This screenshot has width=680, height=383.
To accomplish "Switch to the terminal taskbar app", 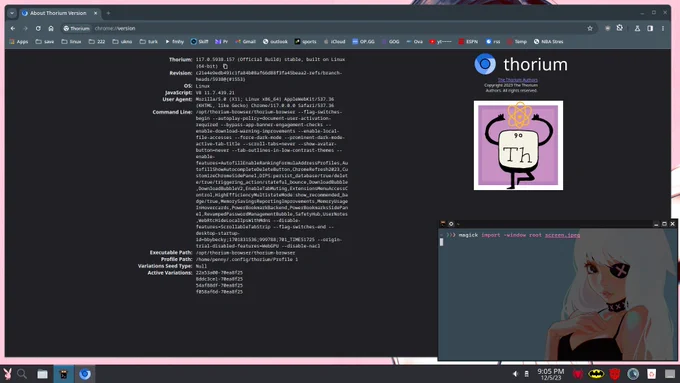I will tap(63, 374).
